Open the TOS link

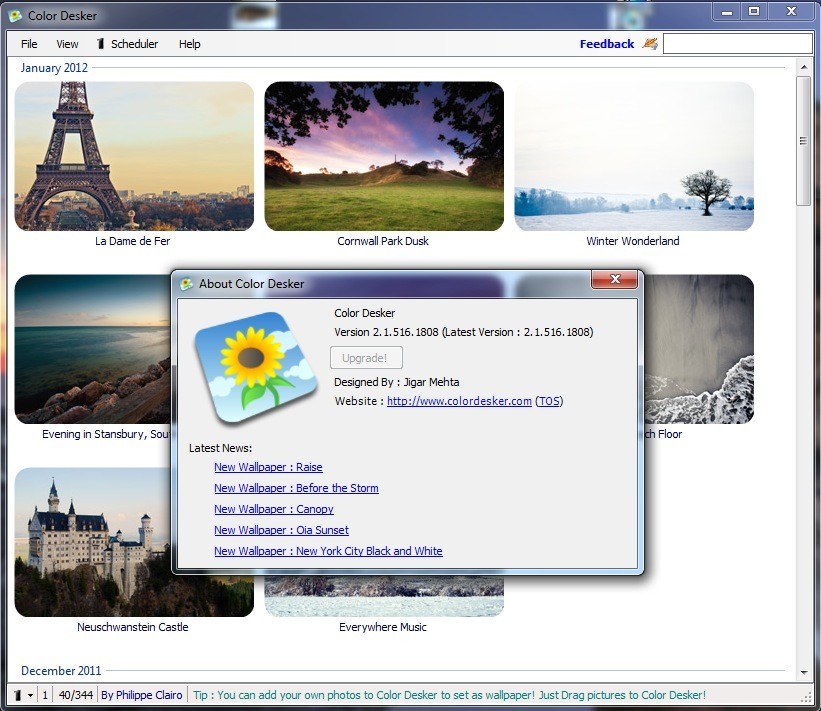548,400
